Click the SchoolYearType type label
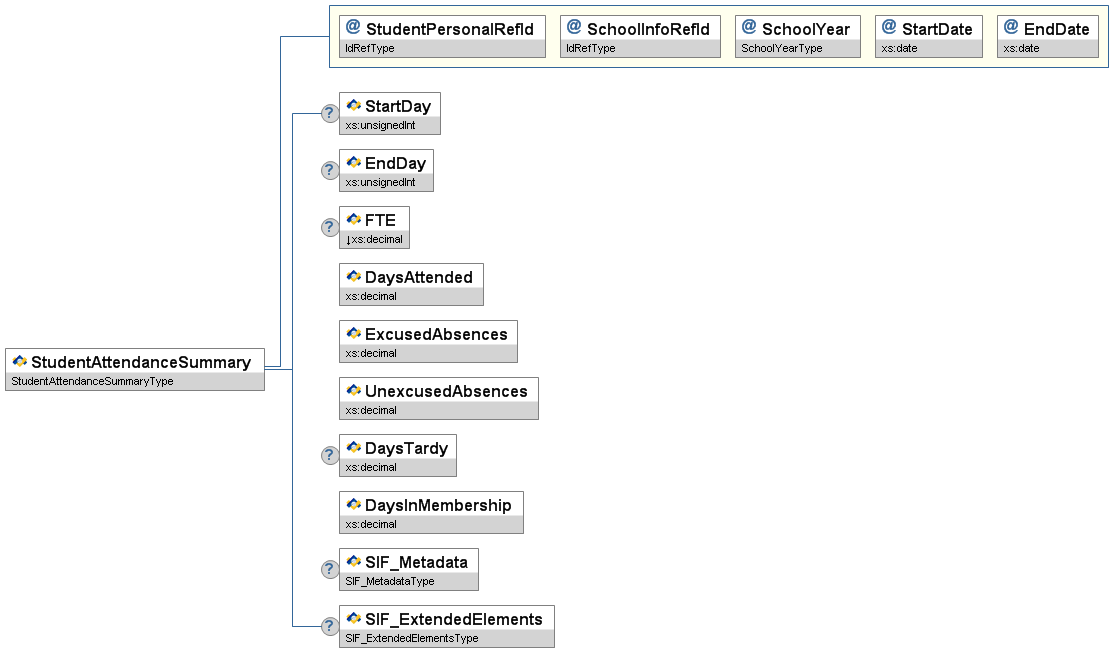The image size is (1113, 652). click(782, 48)
